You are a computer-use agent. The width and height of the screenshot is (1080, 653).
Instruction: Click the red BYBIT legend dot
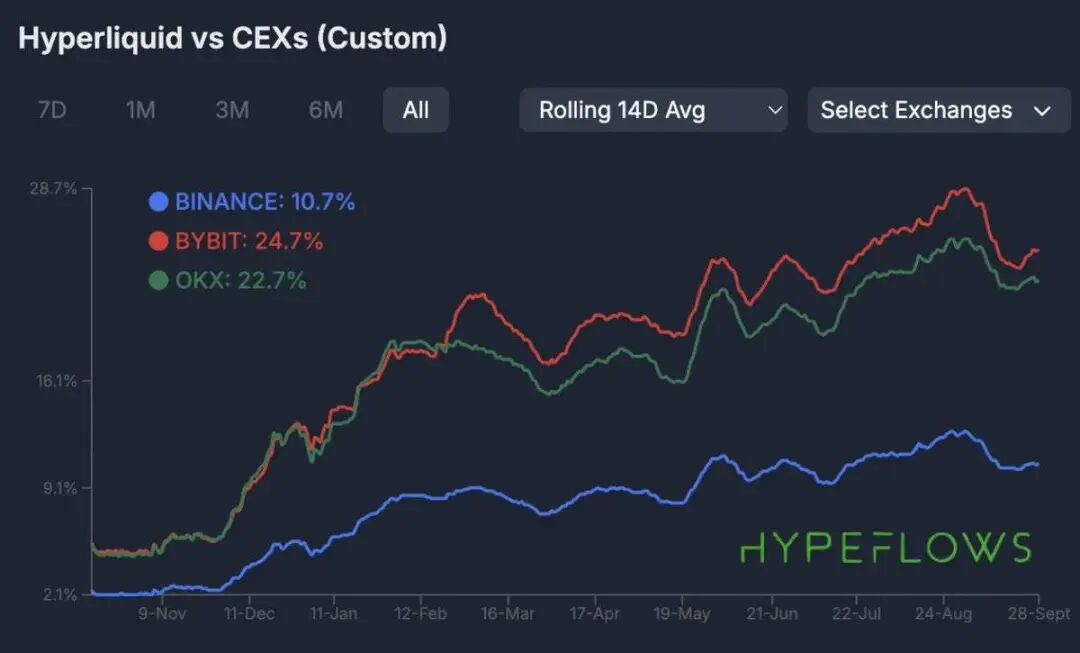[160, 240]
